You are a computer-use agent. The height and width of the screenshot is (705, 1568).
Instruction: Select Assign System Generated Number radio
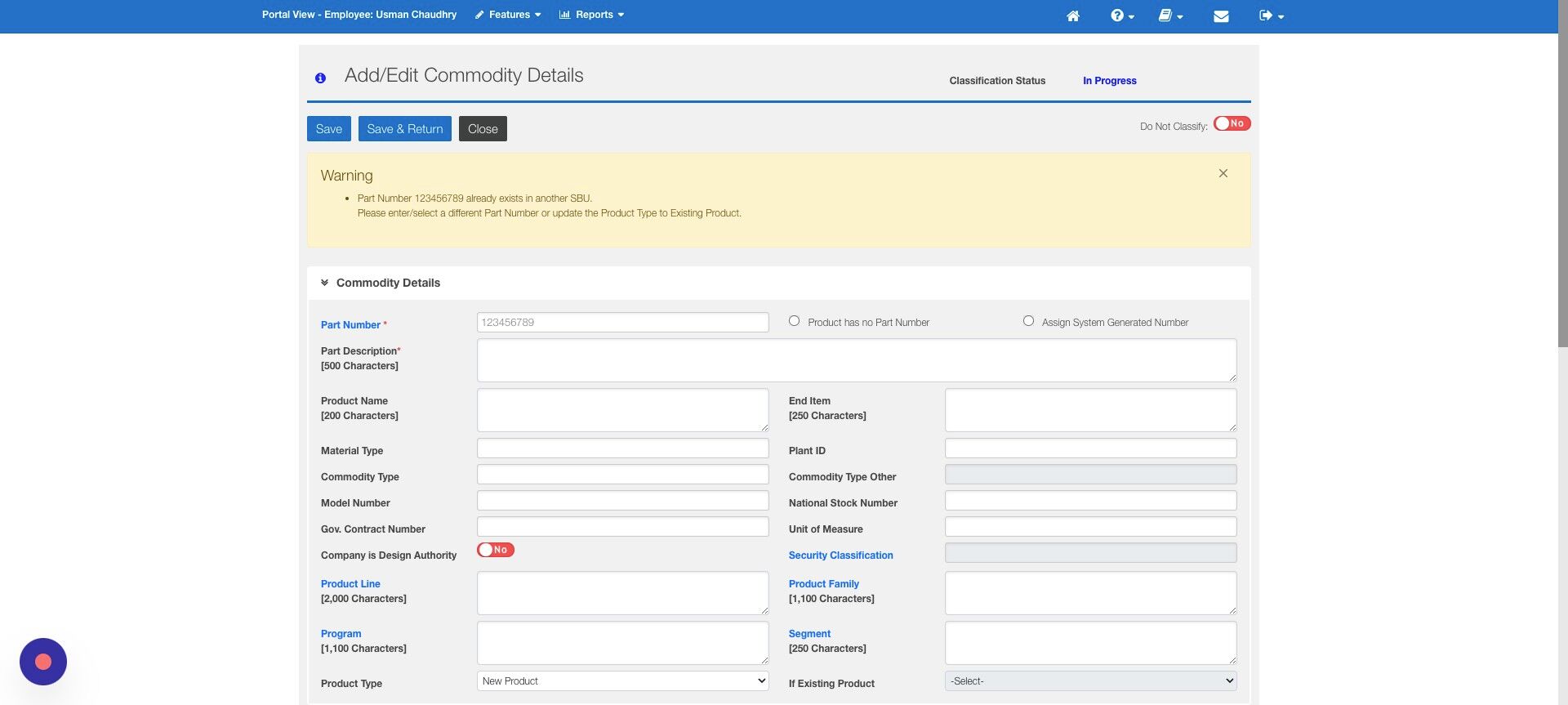pos(1028,321)
